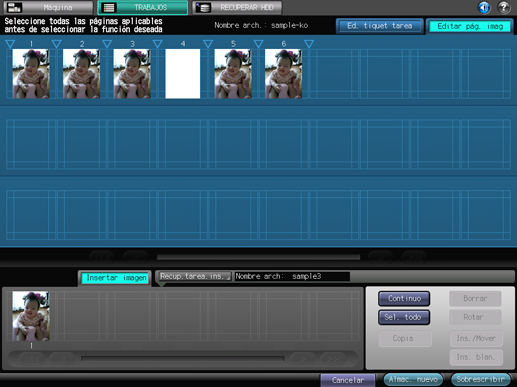Jump to last page in main scroll bar
The height and width of the screenshot is (387, 517).
point(414,257)
